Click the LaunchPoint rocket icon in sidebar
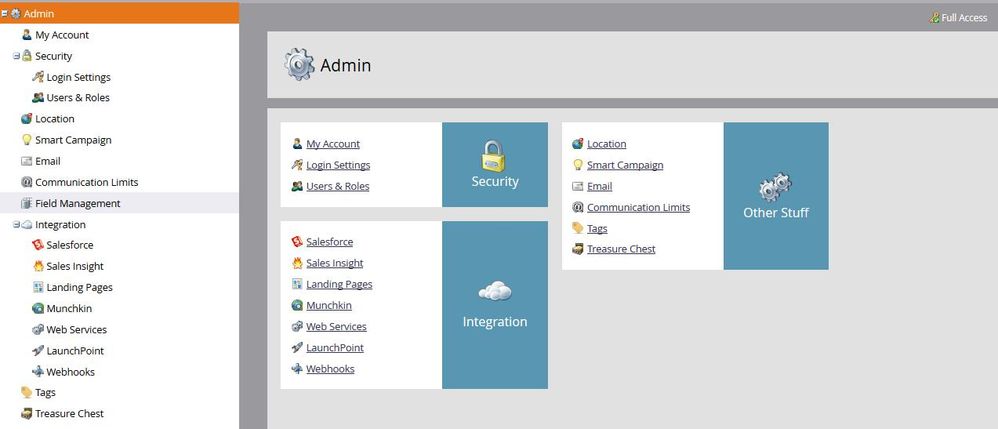Viewport: 998px width, 429px height. (x=38, y=351)
